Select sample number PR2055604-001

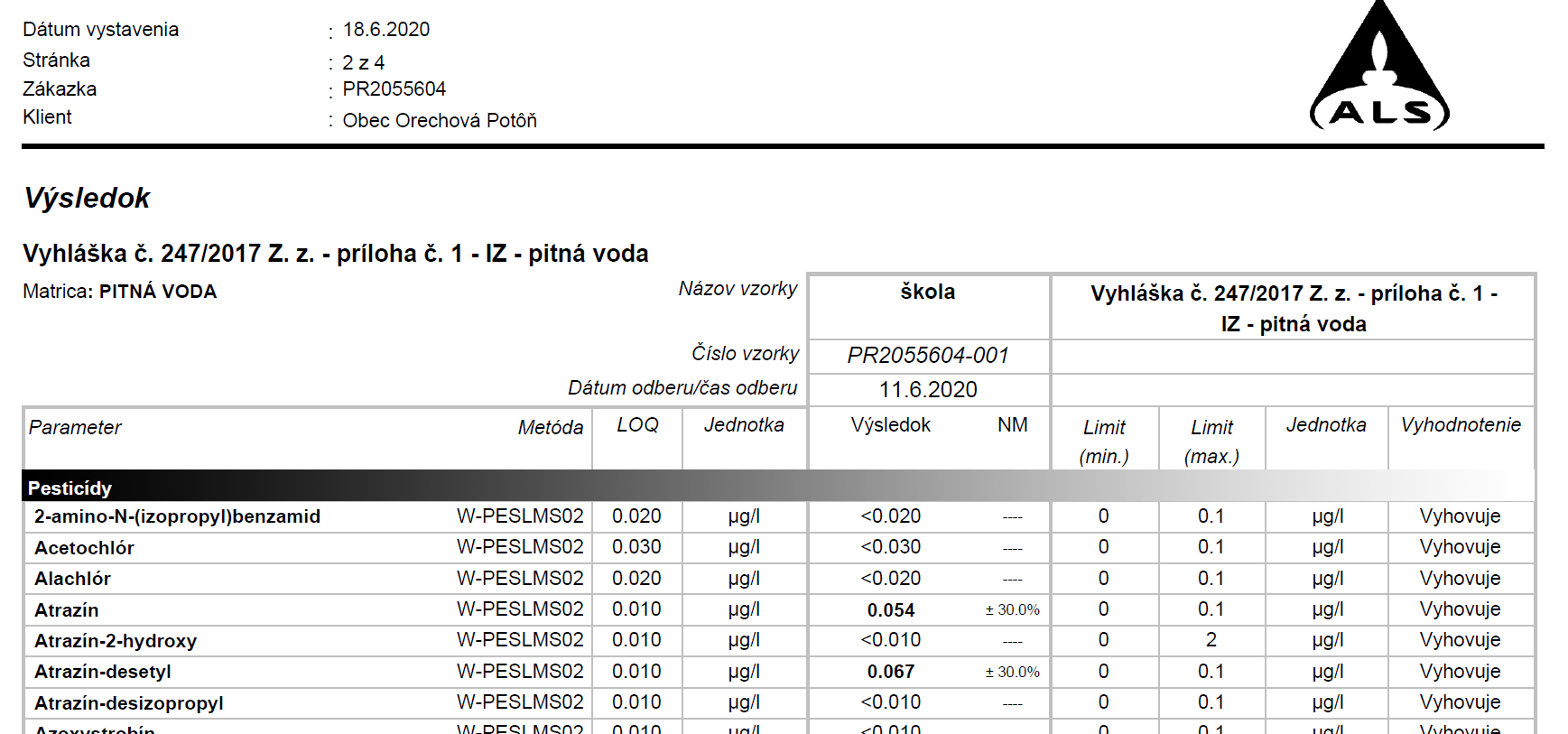click(x=927, y=356)
